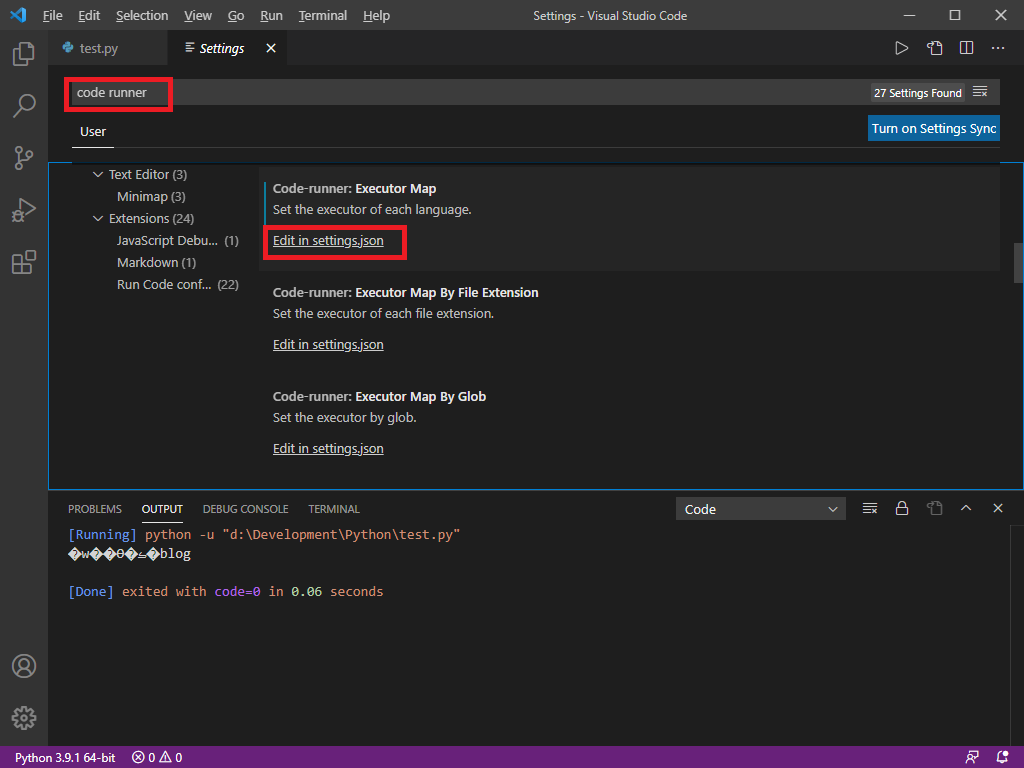Click the 27 Settings Found badge
Viewport: 1024px width, 768px height.
coord(918,93)
